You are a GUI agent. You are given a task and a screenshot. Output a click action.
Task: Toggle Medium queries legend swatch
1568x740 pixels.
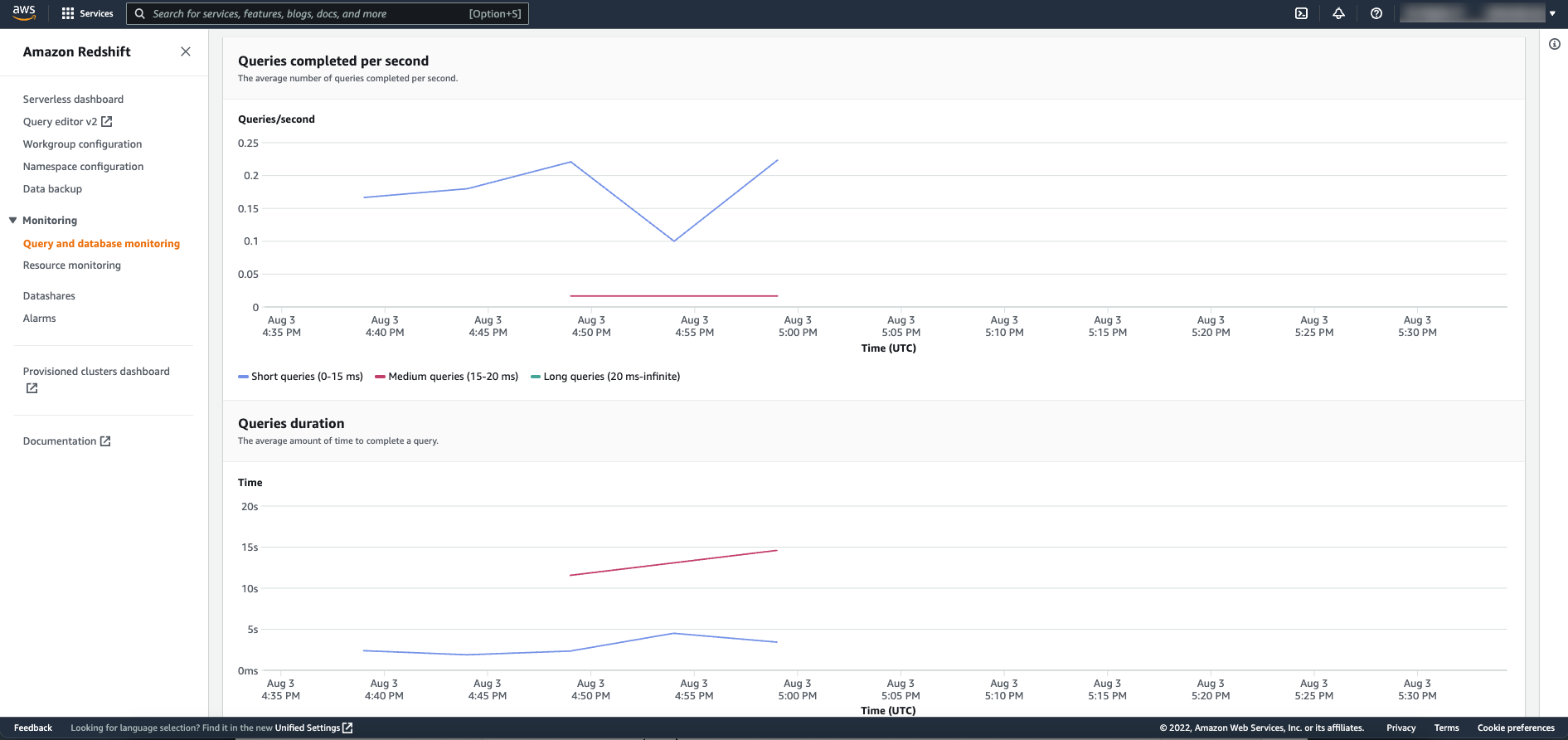point(380,377)
